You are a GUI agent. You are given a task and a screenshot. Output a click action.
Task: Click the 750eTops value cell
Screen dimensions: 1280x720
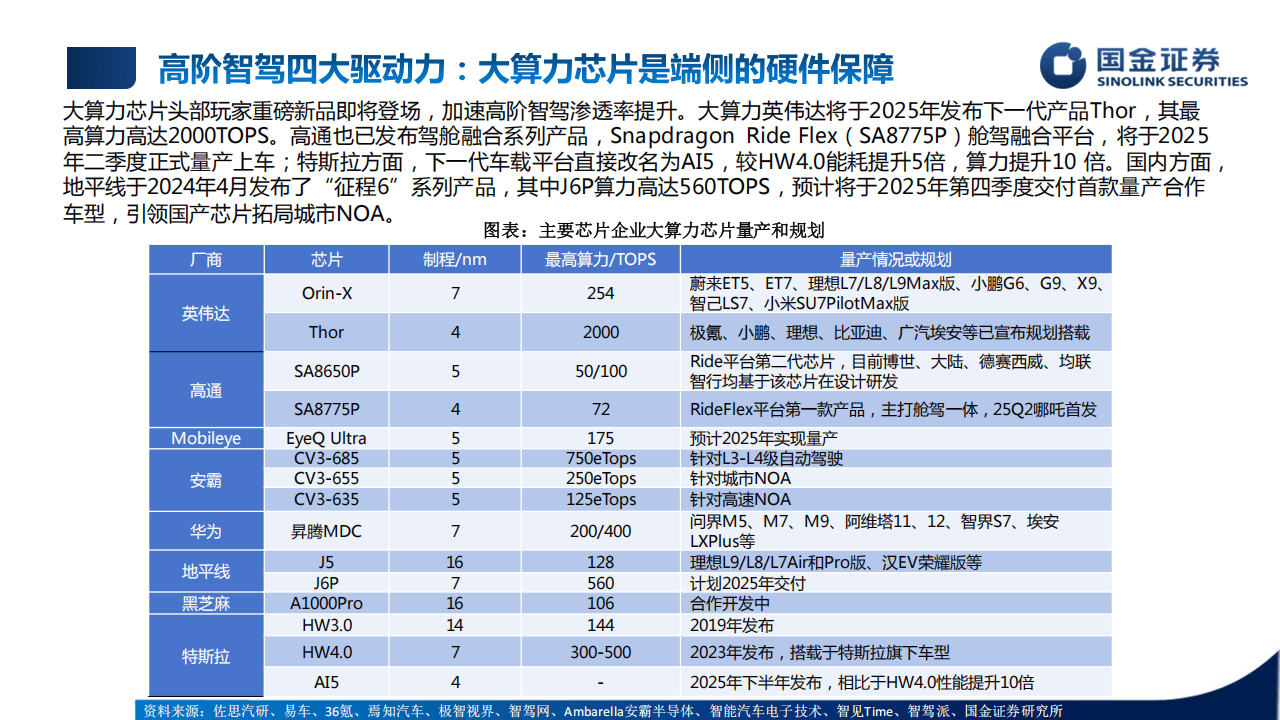point(601,459)
